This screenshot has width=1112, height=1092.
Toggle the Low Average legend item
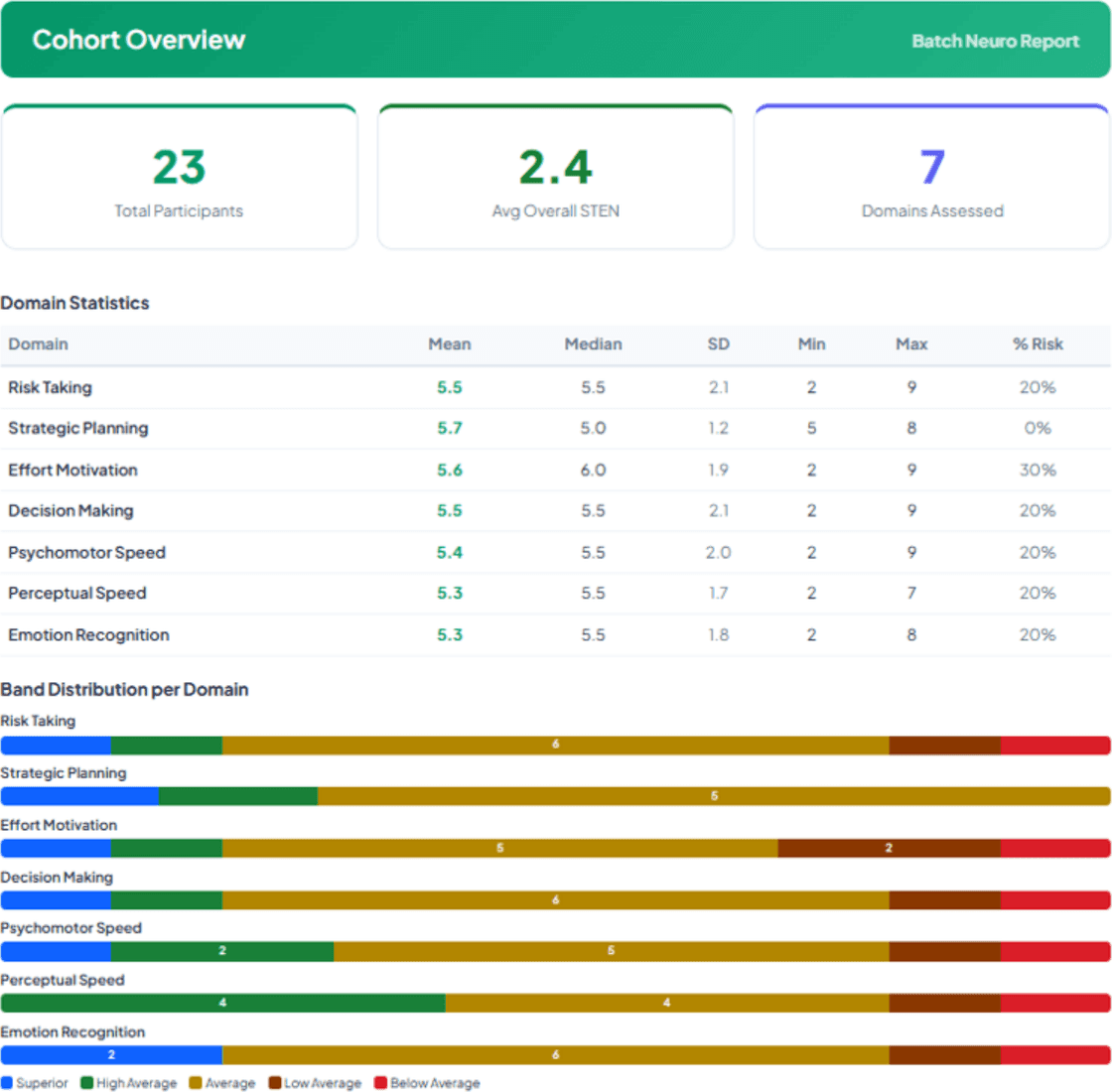315,1083
